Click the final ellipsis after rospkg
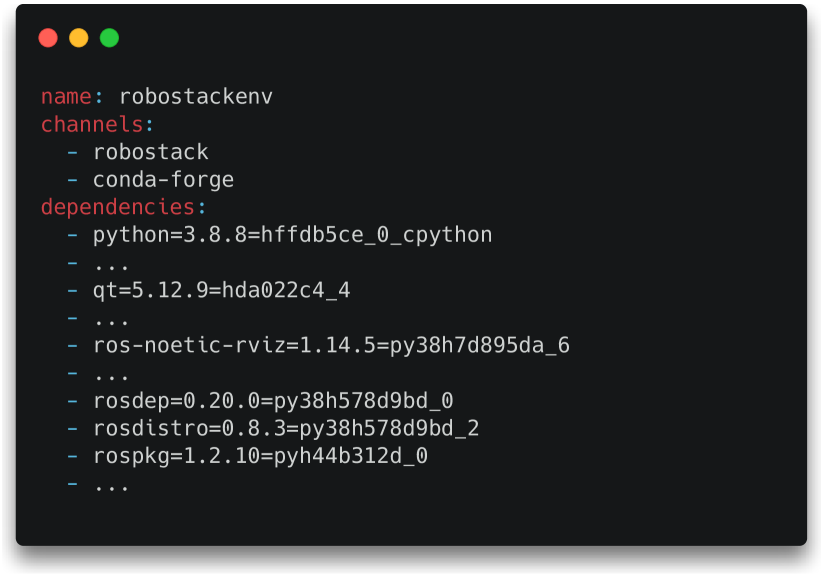The image size is (822, 577). click(x=111, y=488)
